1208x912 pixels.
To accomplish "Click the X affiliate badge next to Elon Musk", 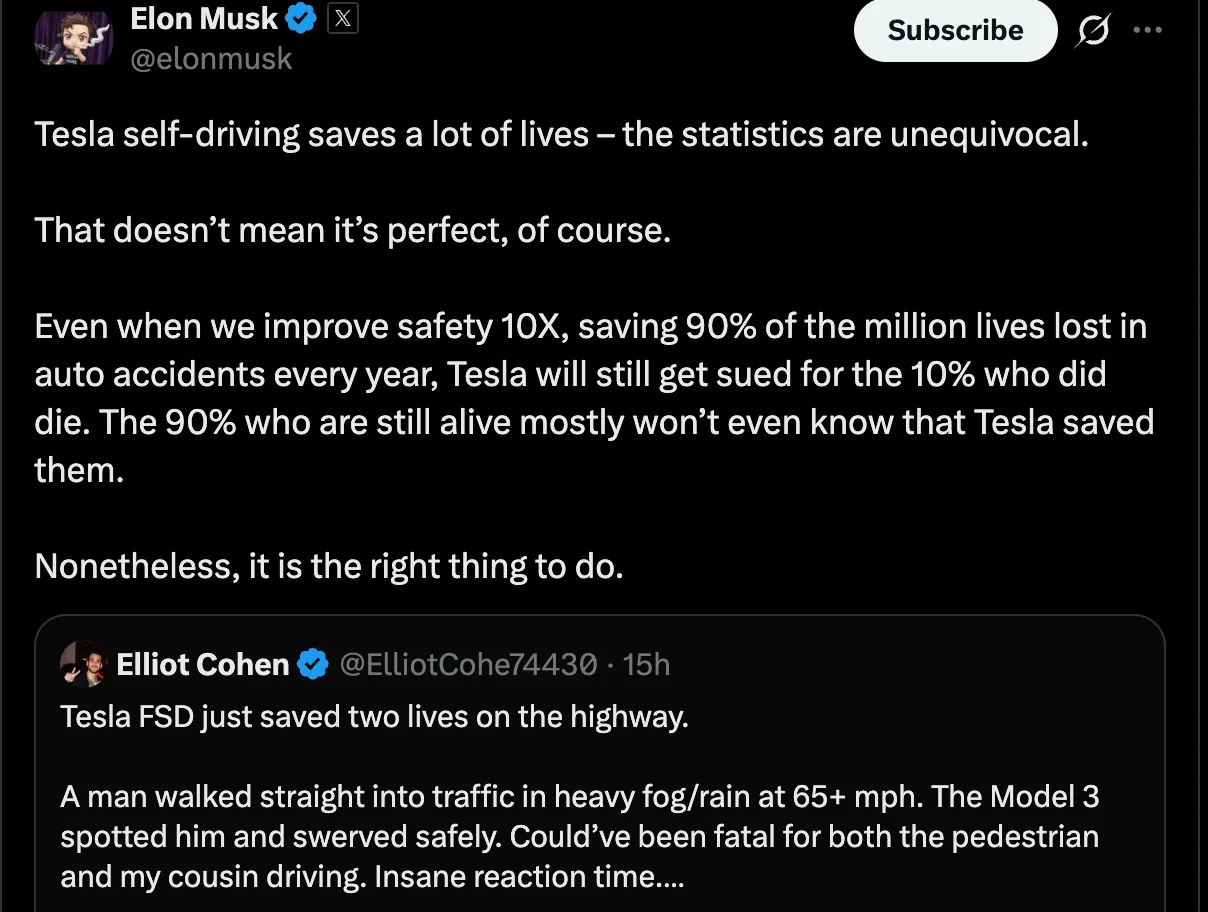I will (x=342, y=17).
